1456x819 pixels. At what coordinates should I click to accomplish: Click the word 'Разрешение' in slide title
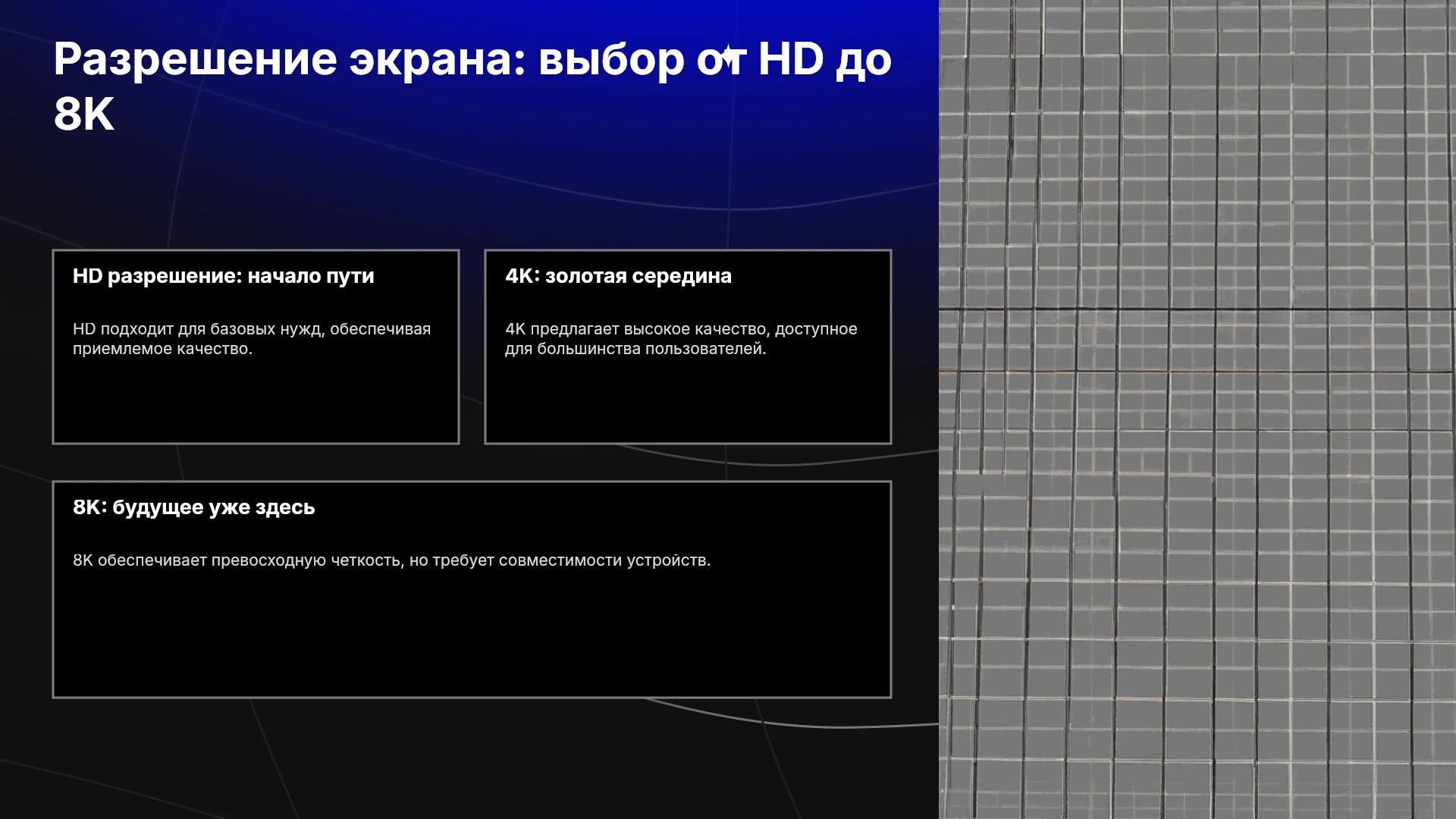pyautogui.click(x=196, y=61)
